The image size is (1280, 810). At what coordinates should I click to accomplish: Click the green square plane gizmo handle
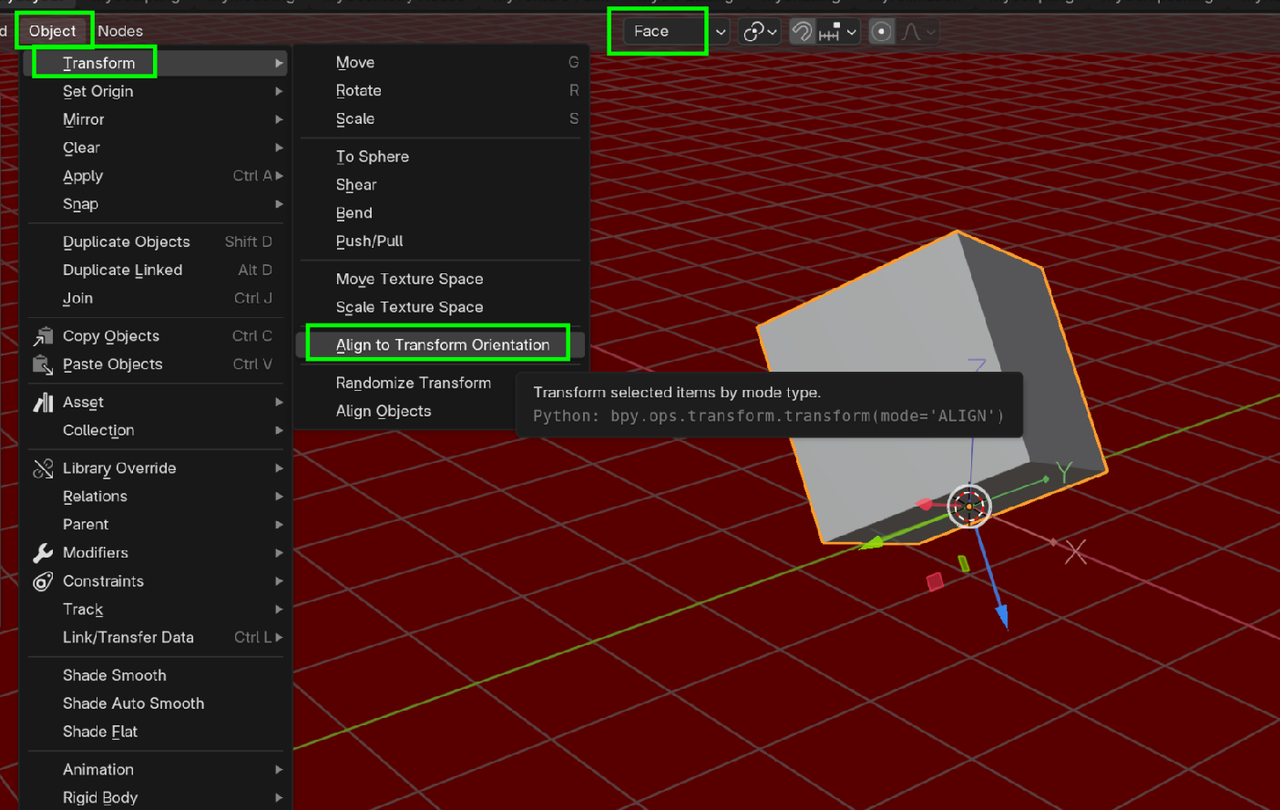point(963,563)
